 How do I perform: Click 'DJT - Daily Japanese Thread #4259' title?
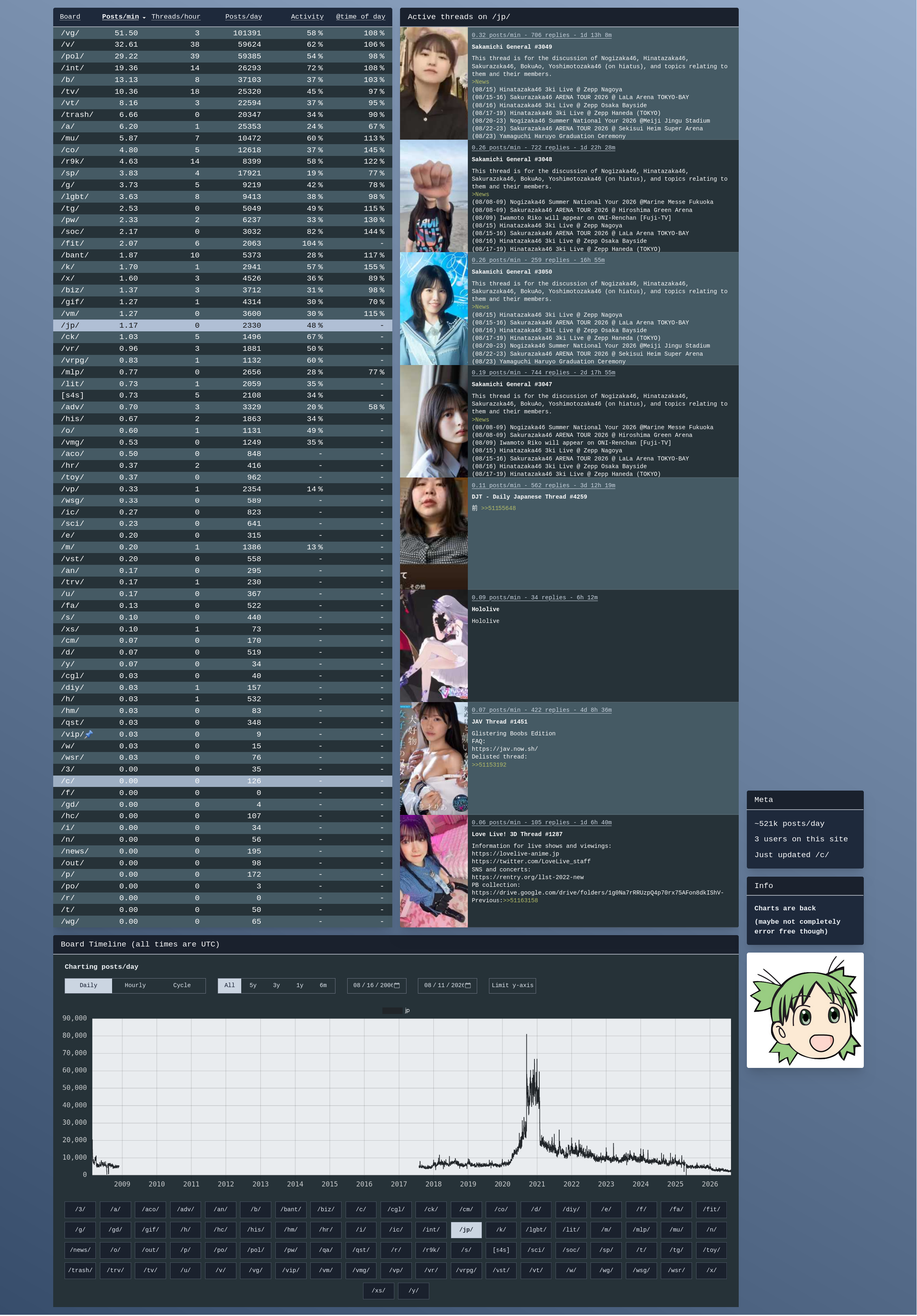pos(529,497)
